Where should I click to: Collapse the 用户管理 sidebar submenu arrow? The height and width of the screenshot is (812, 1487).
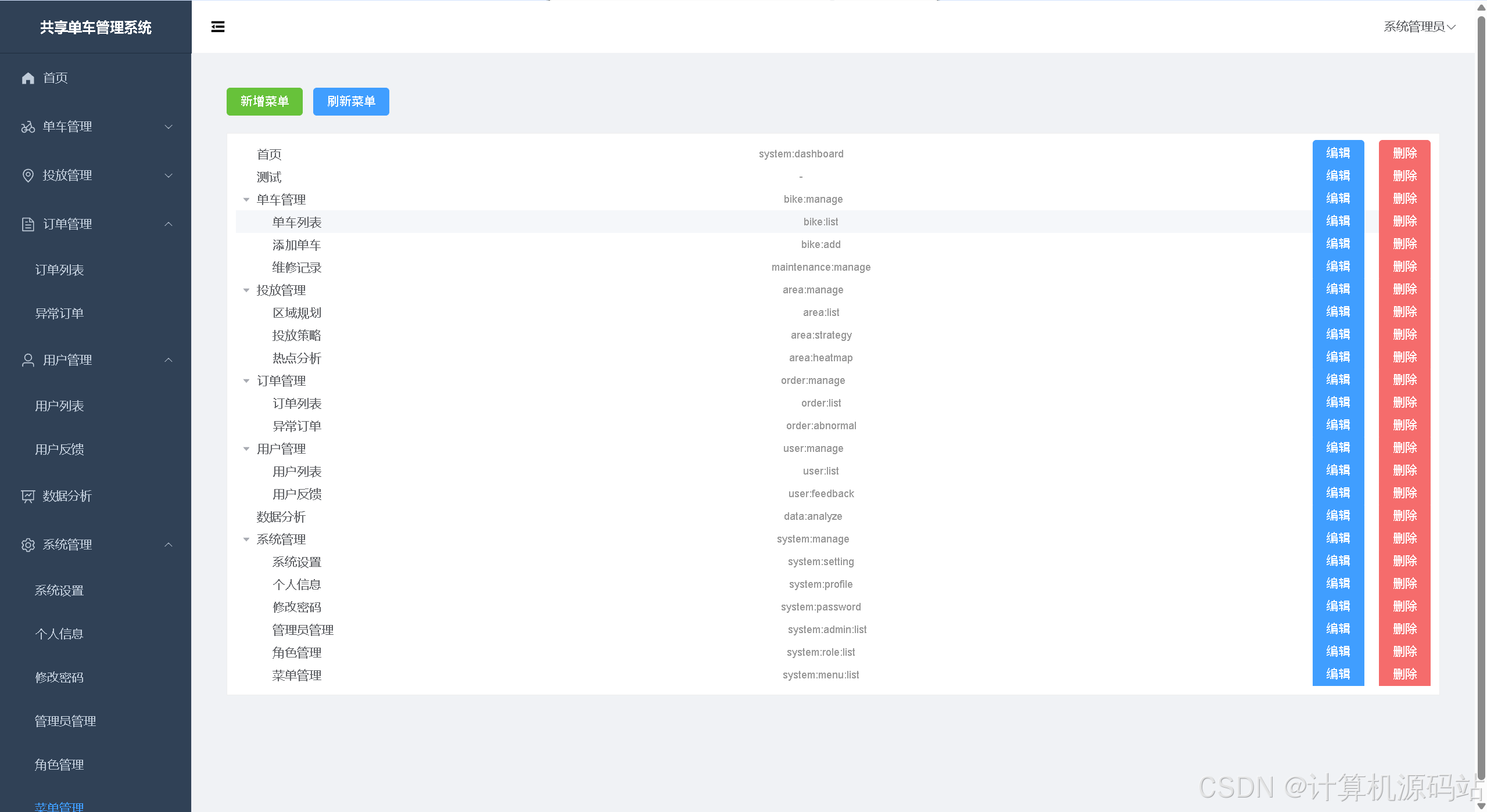pyautogui.click(x=169, y=360)
